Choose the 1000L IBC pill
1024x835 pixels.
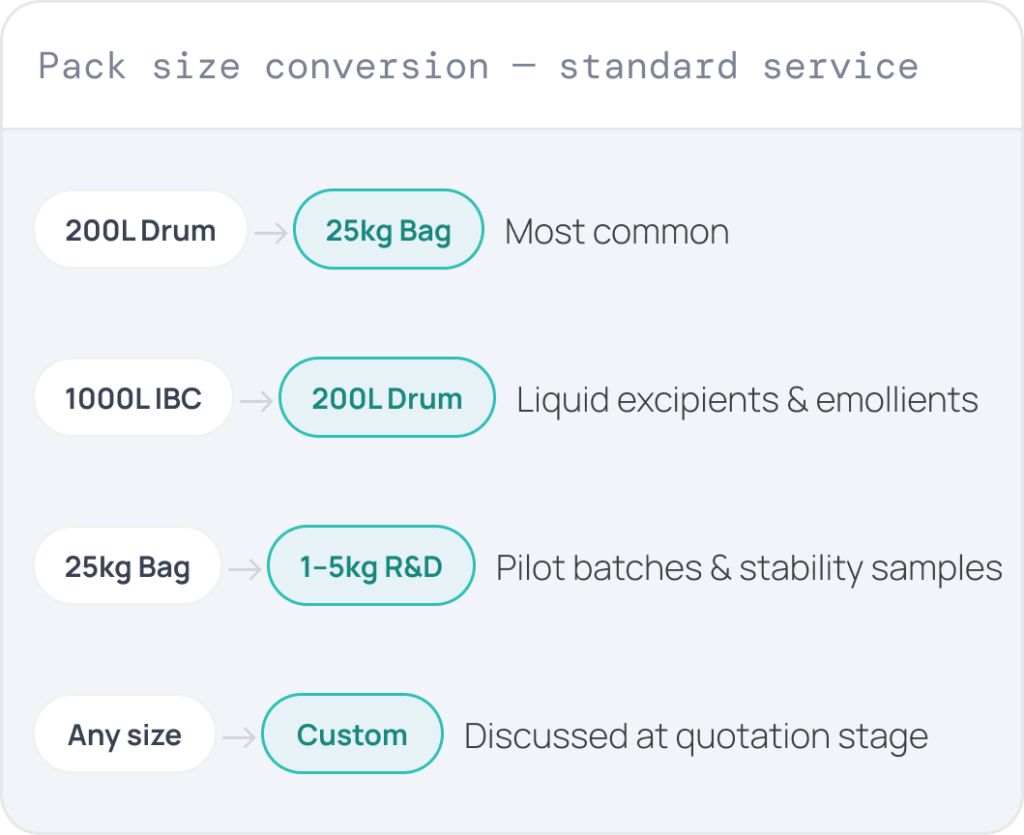coord(133,398)
